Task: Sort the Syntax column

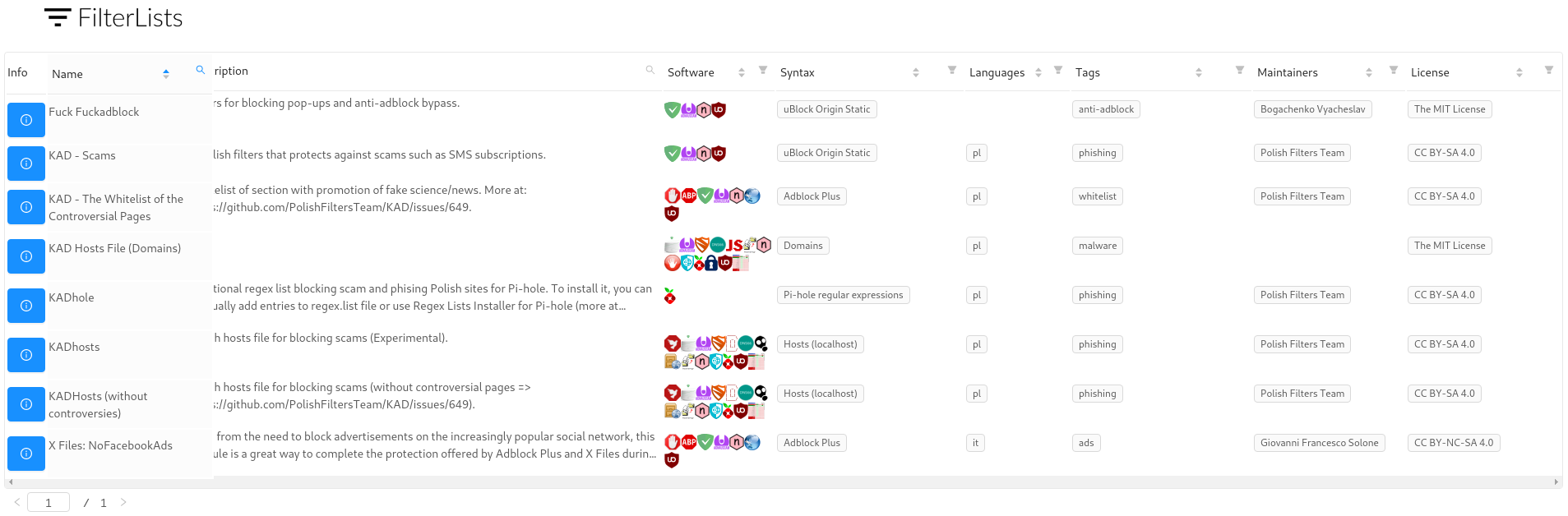Action: tap(916, 73)
